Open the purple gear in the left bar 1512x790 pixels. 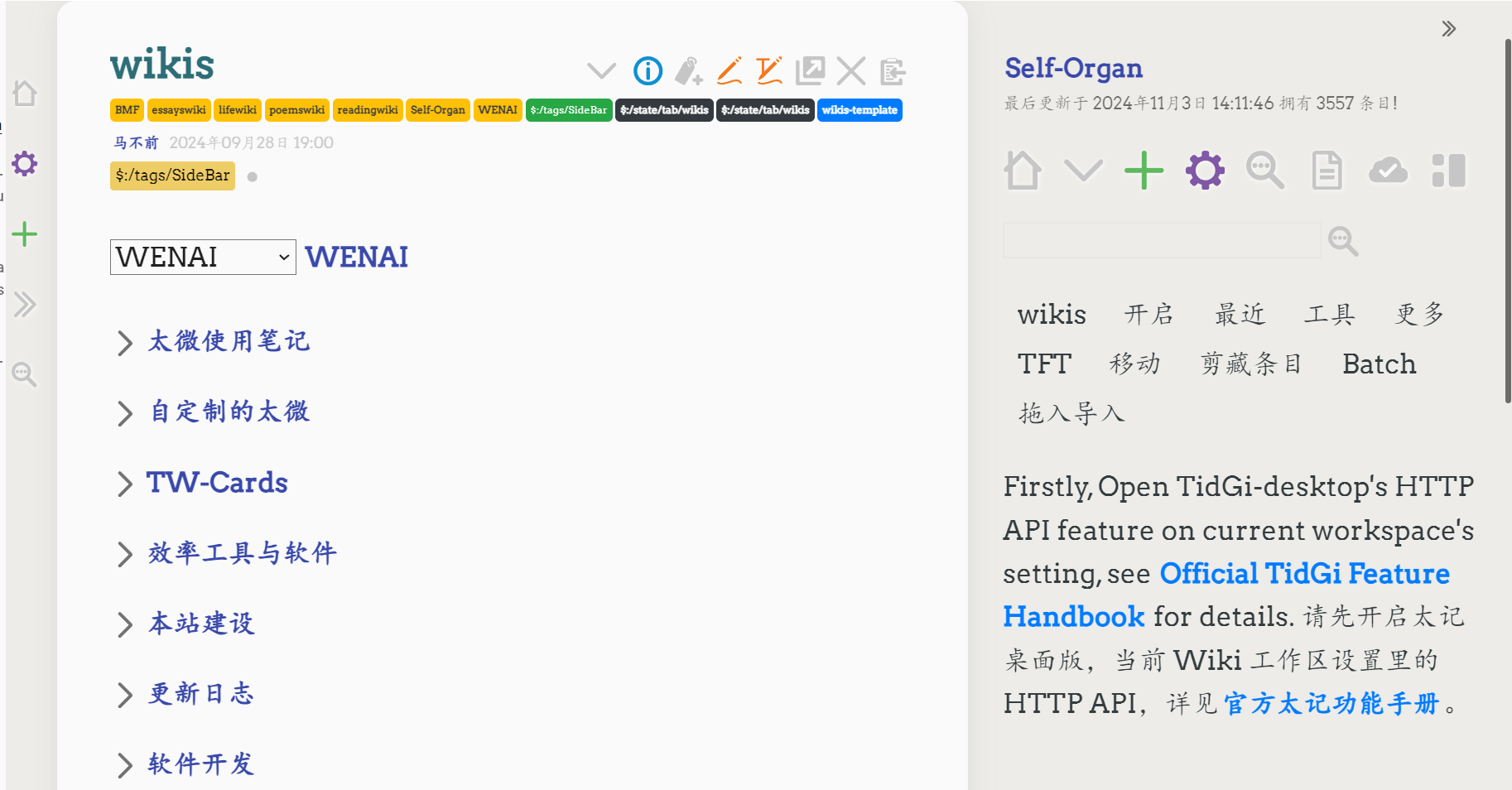(x=25, y=163)
